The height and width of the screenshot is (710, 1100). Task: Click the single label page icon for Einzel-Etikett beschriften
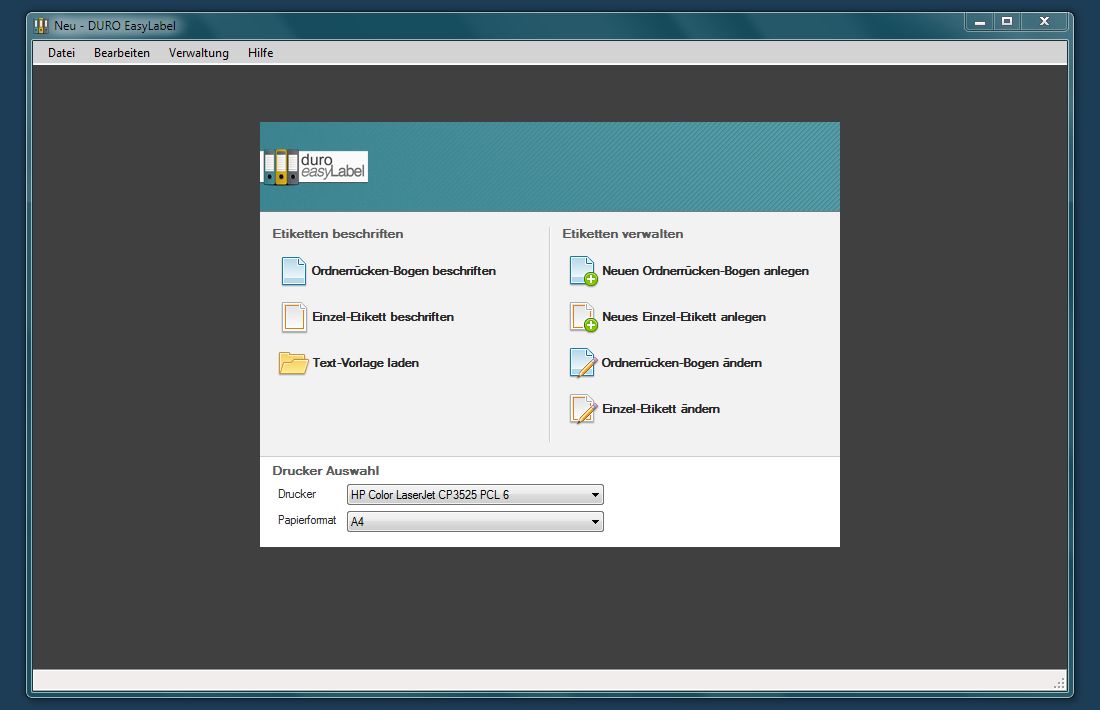tap(294, 317)
